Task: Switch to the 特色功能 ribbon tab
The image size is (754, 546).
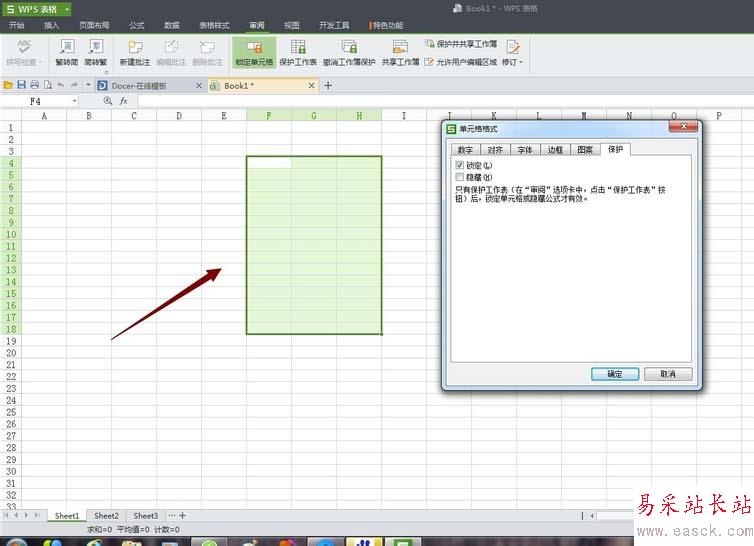Action: [x=387, y=25]
